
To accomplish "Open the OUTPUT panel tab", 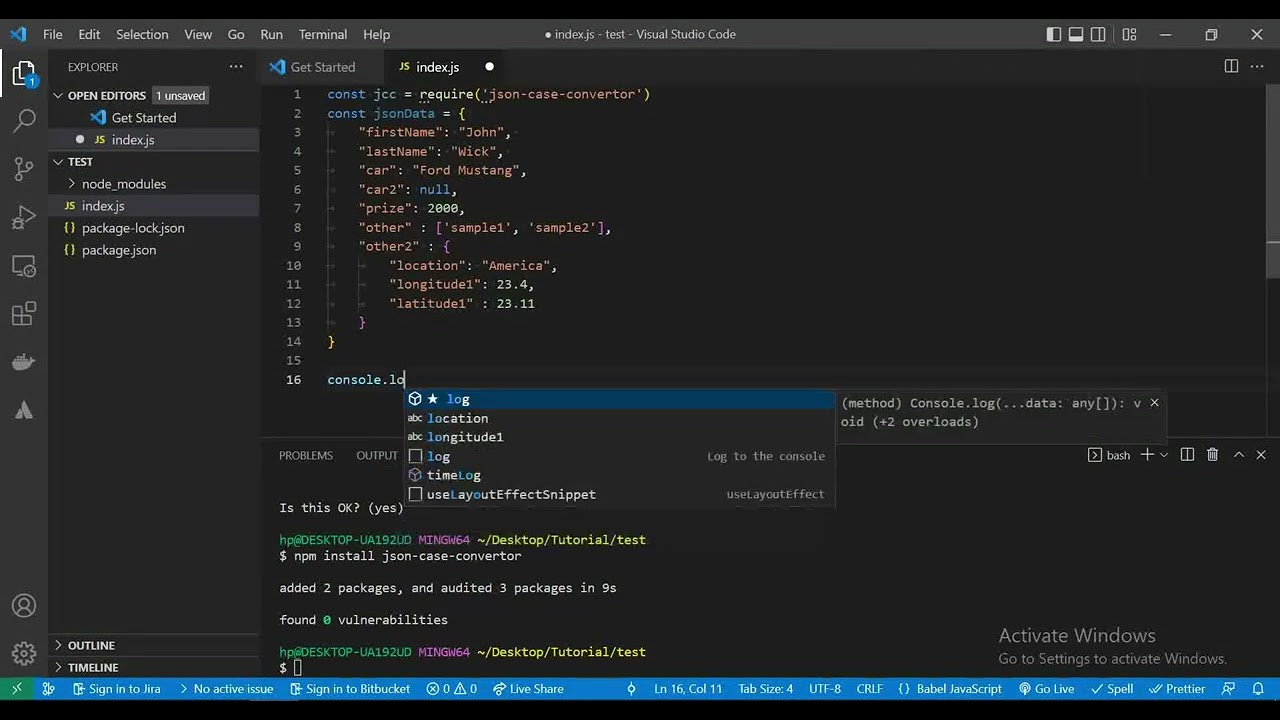I will tap(377, 455).
